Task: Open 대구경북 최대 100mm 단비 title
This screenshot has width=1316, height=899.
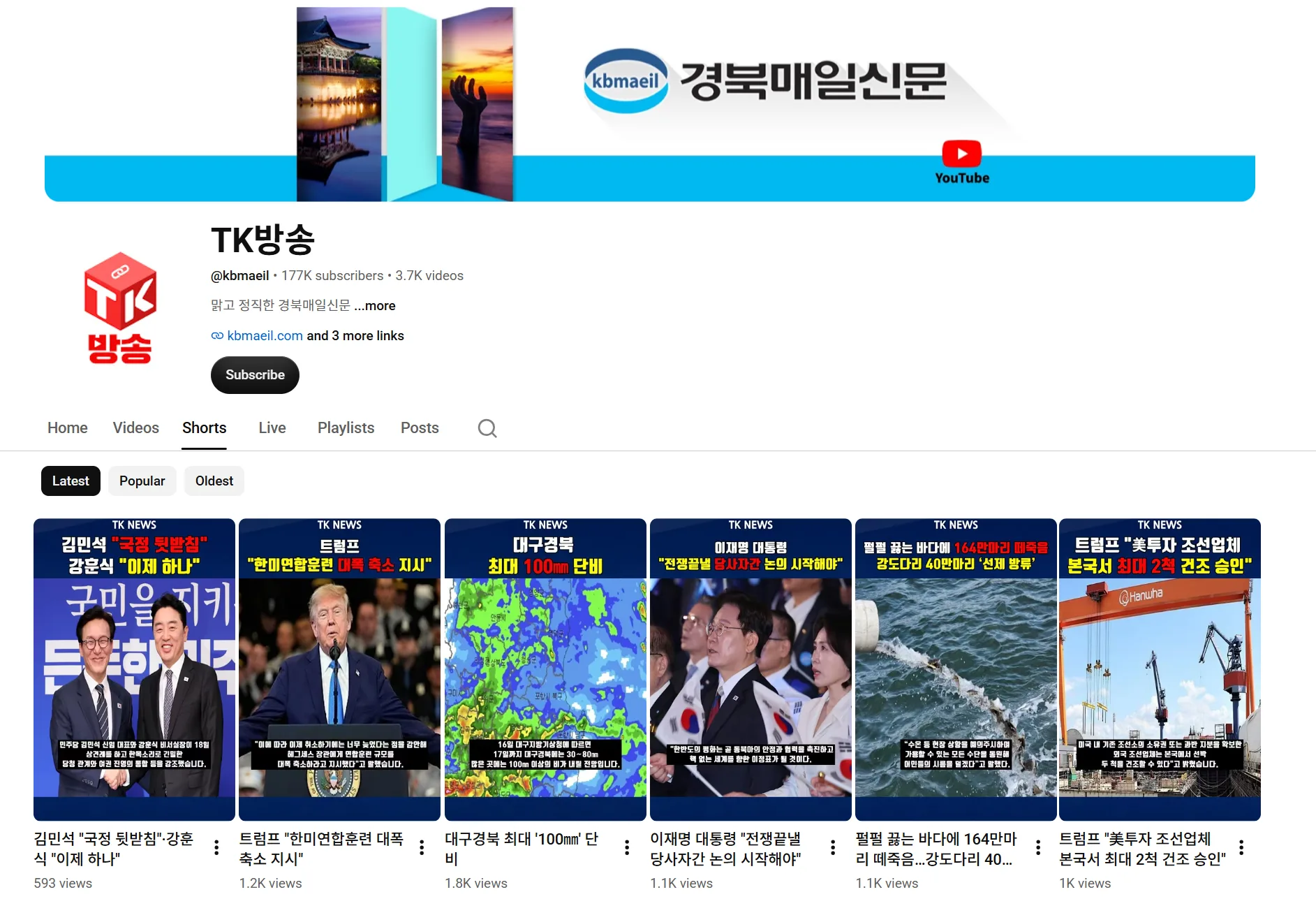Action: pos(522,849)
